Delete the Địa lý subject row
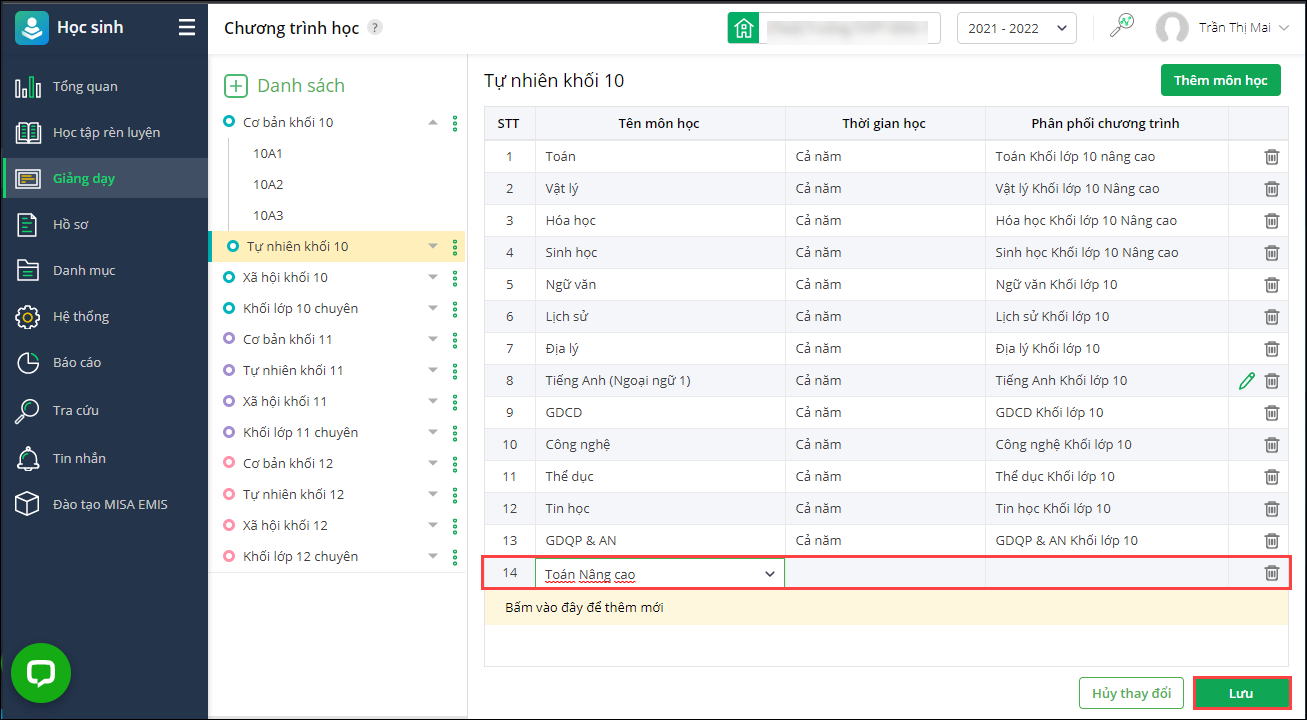Viewport: 1307px width, 720px height. [1272, 349]
